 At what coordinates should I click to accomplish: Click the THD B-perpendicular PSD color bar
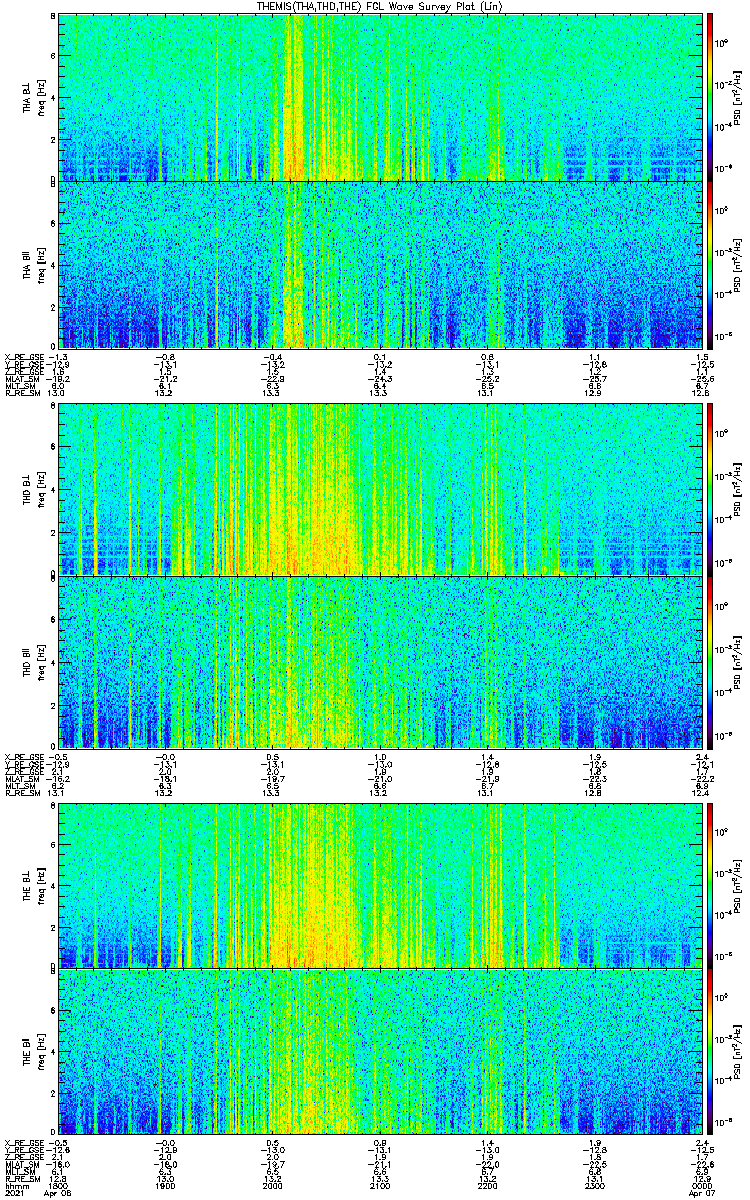[710, 490]
